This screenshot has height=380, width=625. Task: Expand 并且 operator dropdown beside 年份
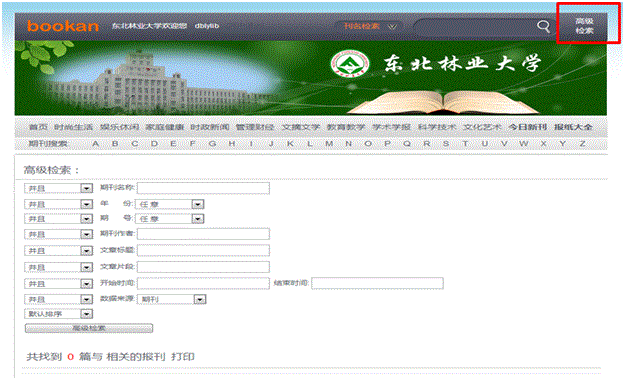(59, 204)
